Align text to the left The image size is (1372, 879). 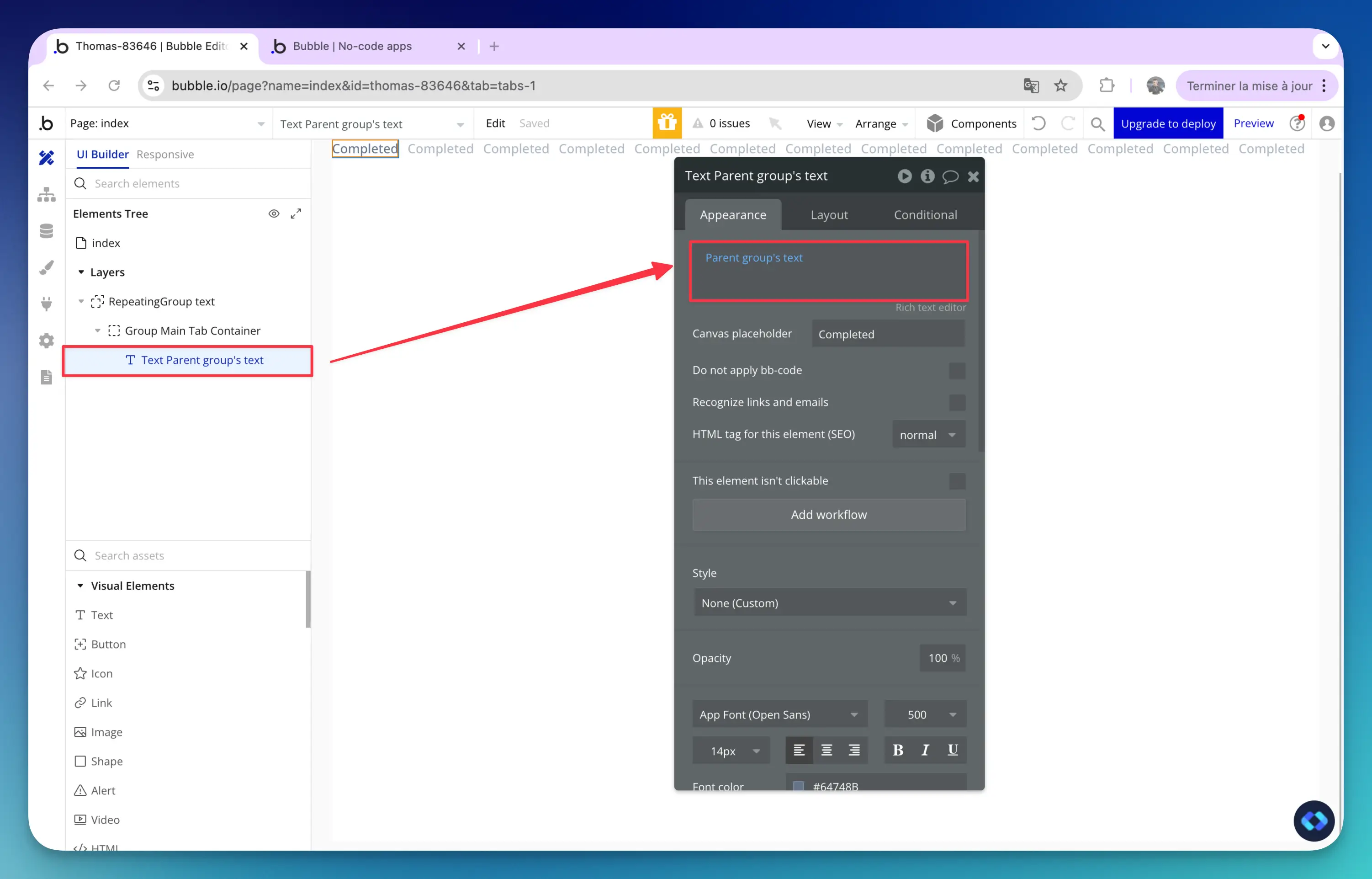pos(799,750)
